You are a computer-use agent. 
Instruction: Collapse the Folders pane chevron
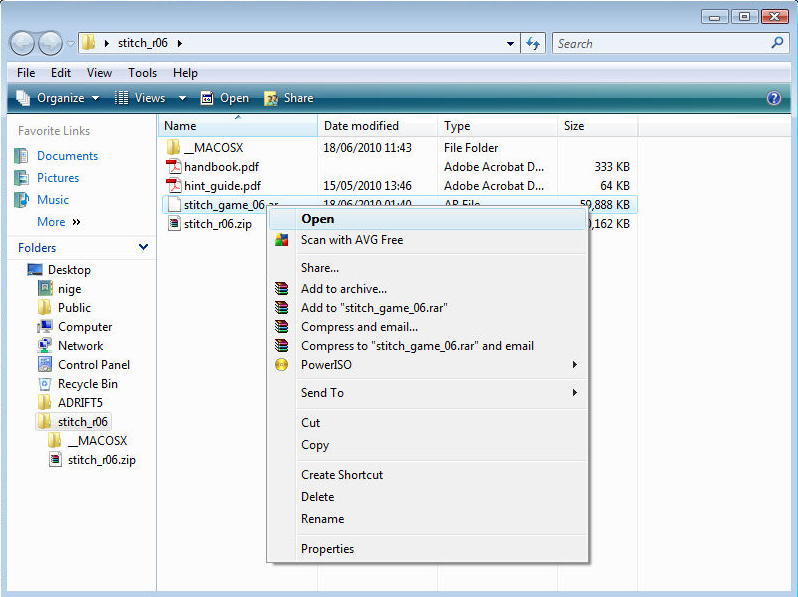tap(143, 247)
